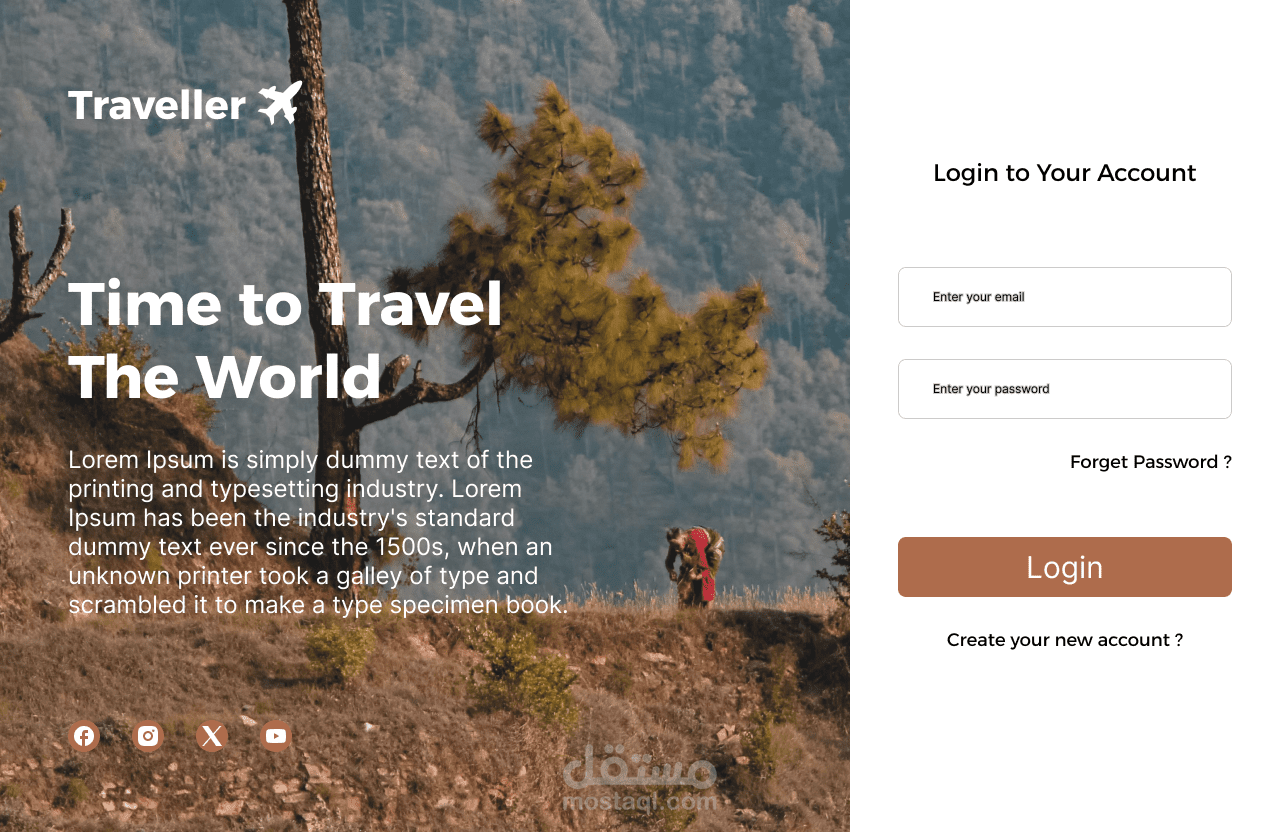The height and width of the screenshot is (832, 1280).
Task: Click the mostaql.com watermark
Action: (640, 778)
